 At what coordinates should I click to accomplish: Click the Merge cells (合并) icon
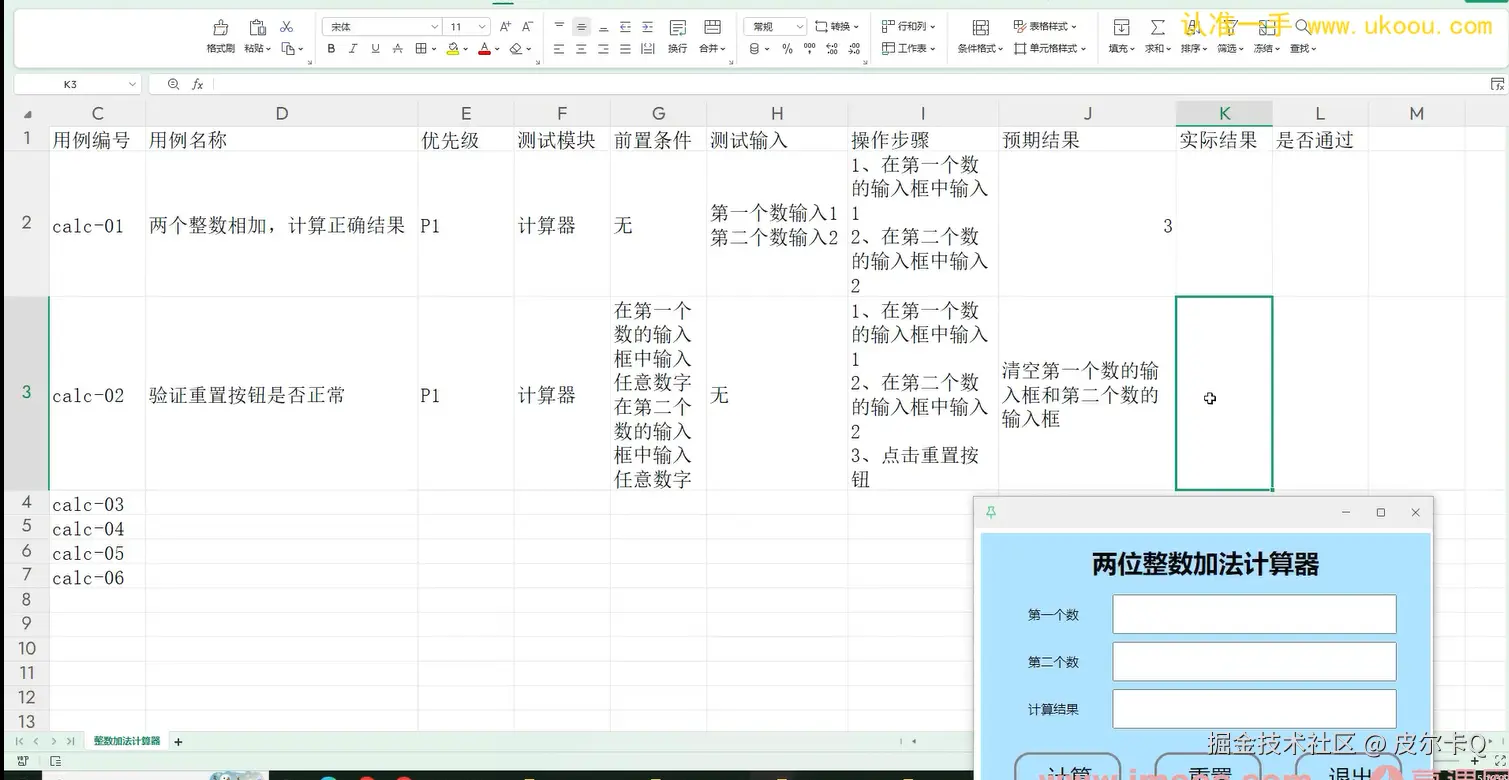pyautogui.click(x=712, y=27)
